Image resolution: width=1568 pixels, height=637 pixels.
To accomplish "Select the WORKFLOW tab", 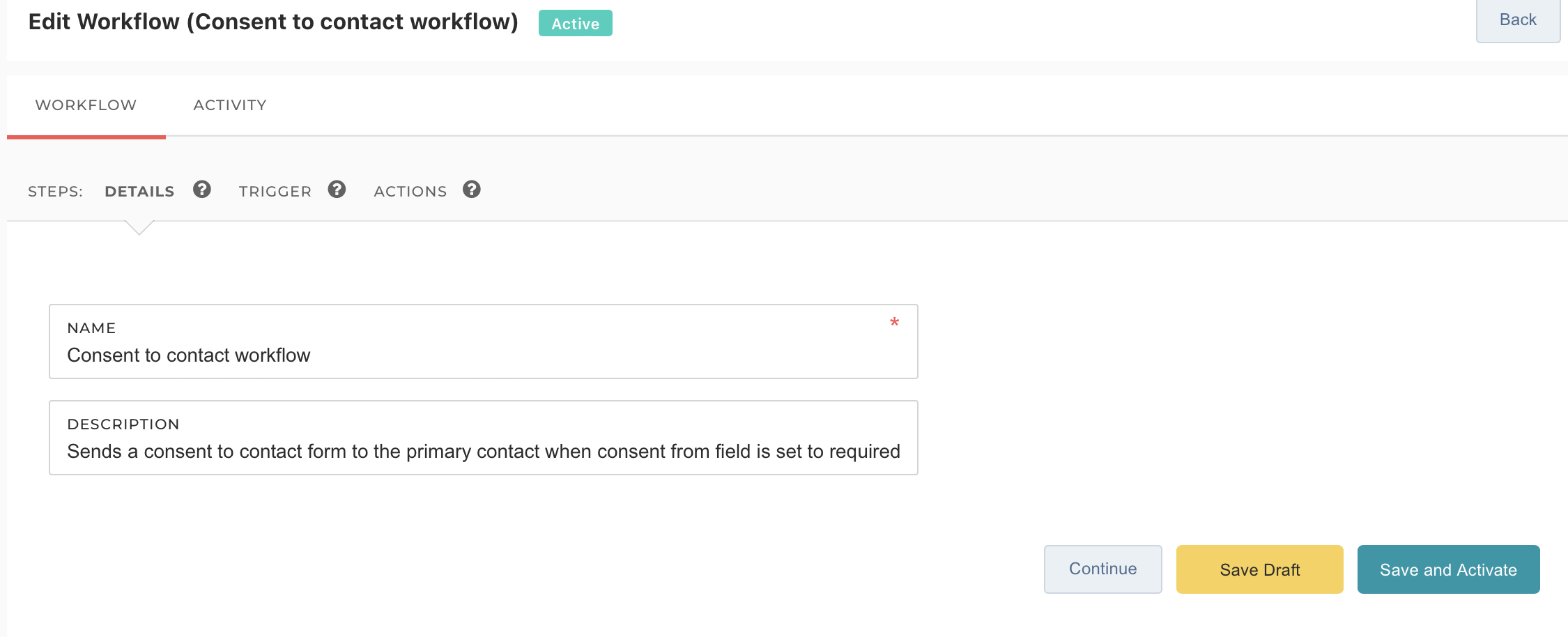I will click(x=86, y=105).
